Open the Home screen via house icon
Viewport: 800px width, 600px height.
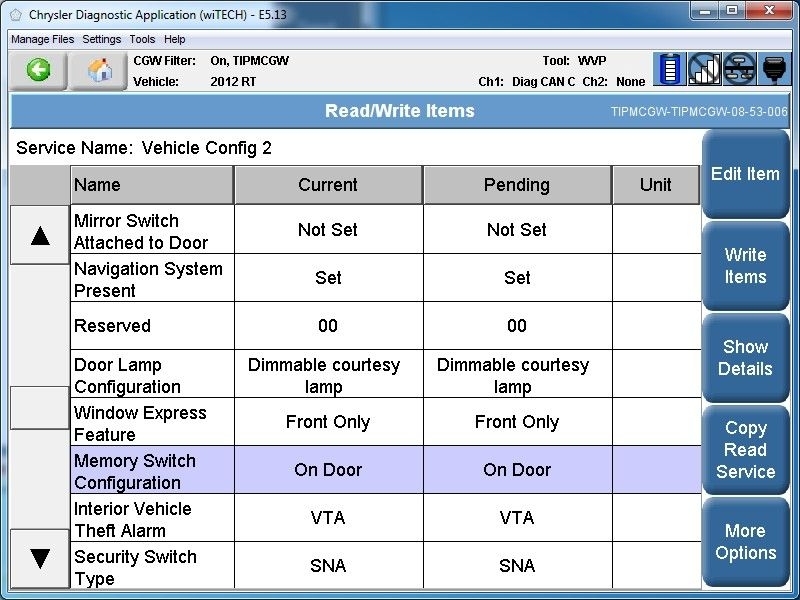click(x=98, y=70)
